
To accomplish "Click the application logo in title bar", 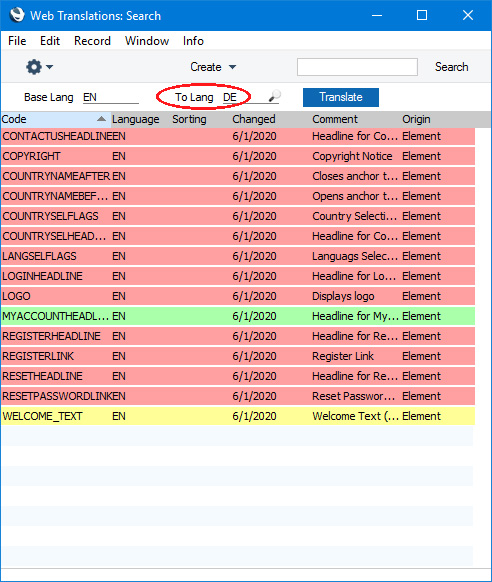I will pyautogui.click(x=17, y=15).
